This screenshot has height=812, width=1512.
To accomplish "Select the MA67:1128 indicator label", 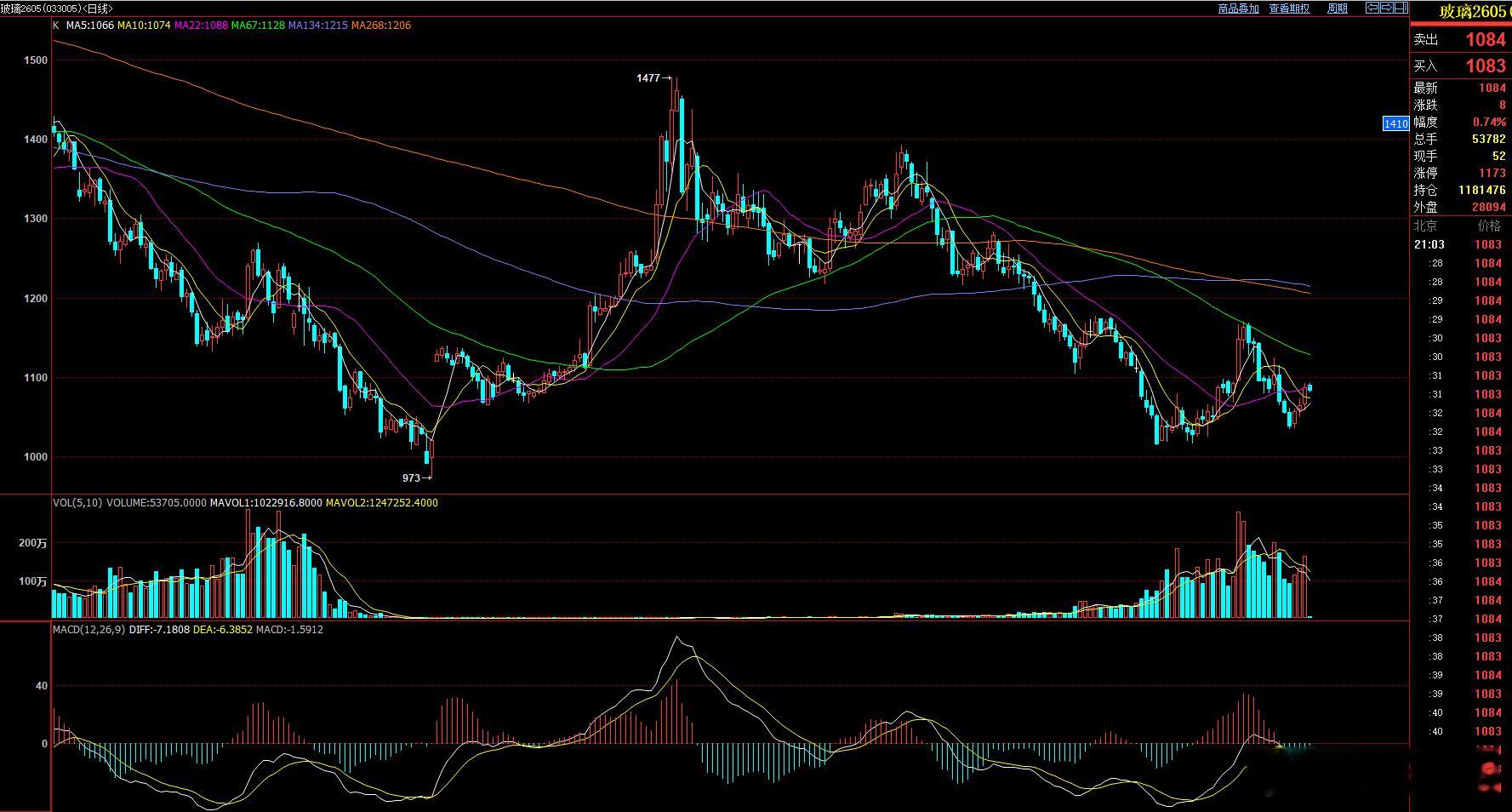I will pyautogui.click(x=258, y=26).
